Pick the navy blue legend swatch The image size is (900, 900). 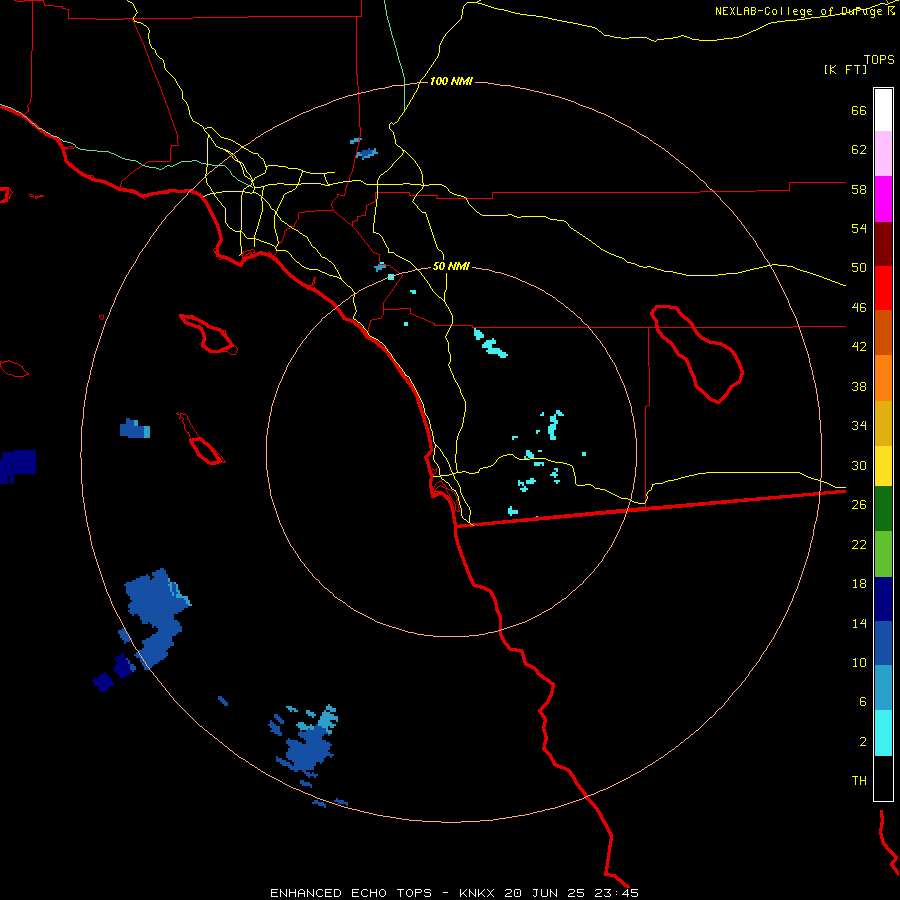883,599
